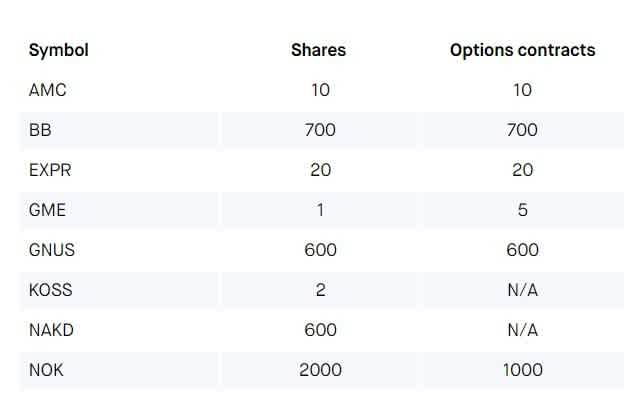Click the Symbol column header
The image size is (636, 419).
pos(58,50)
